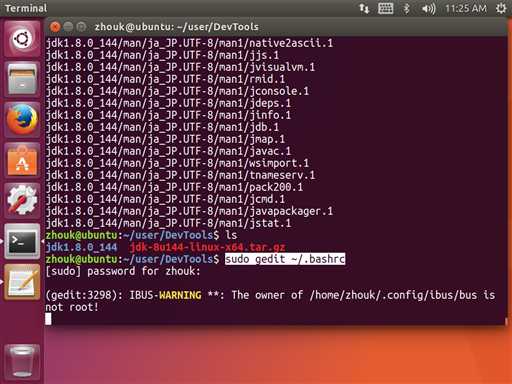Click the jvisualvm.1 output line

pos(180,67)
